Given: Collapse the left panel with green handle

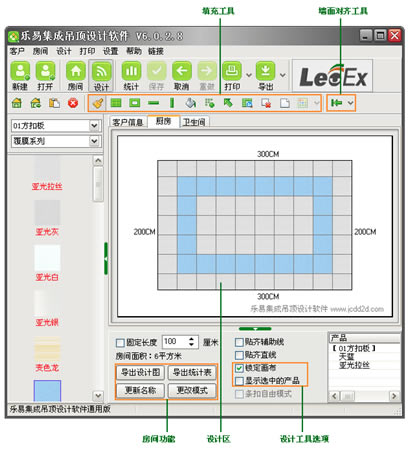Looking at the screenshot, I should 106,258.
